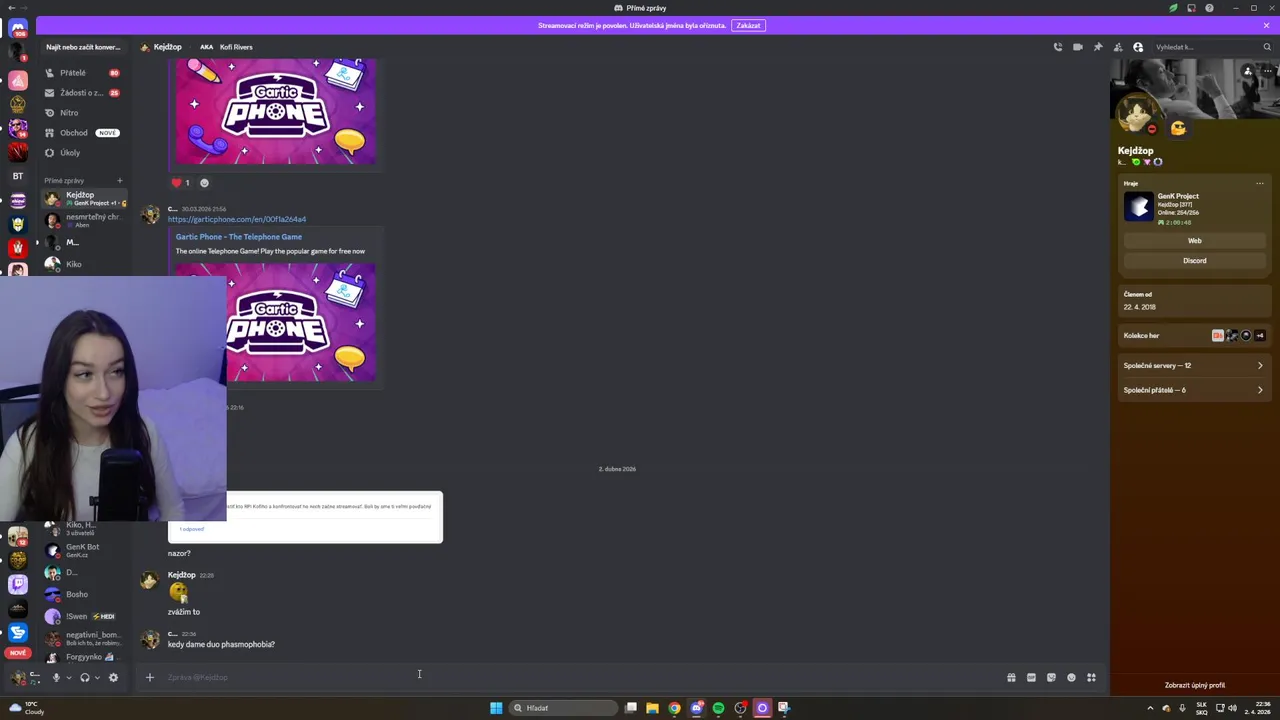Screen dimensions: 1280x720
Task: Open Discord home direct messages icon
Action: tap(17, 28)
